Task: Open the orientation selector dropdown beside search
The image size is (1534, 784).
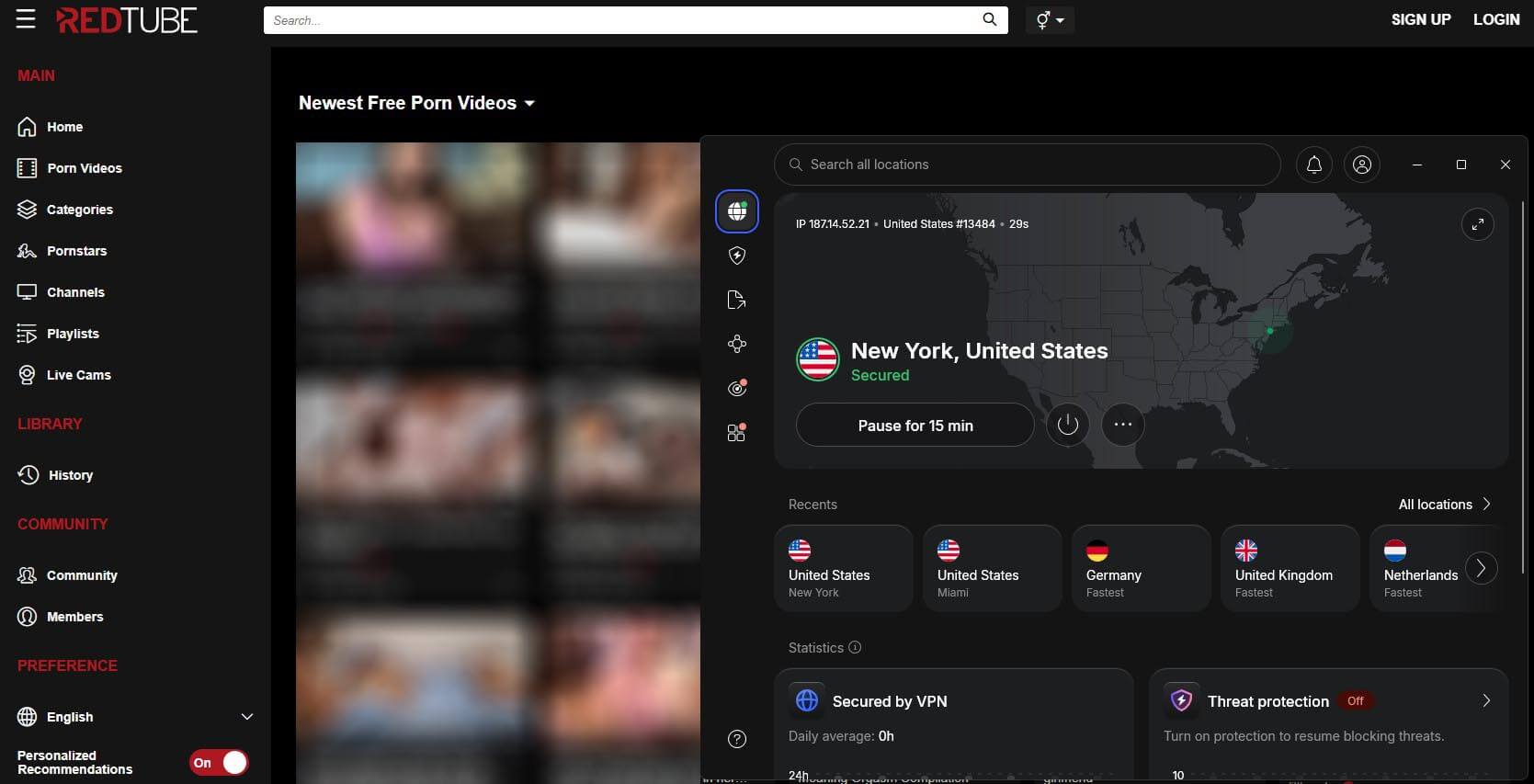Action: [x=1050, y=19]
